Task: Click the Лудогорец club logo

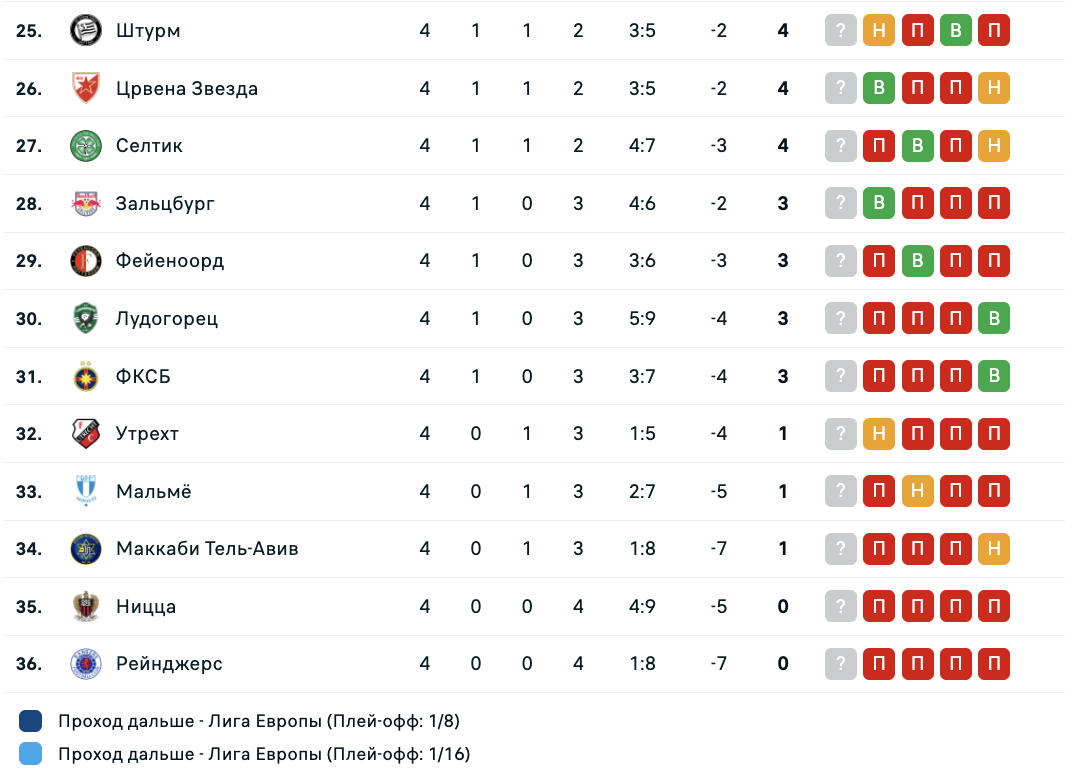Action: pyautogui.click(x=85, y=319)
